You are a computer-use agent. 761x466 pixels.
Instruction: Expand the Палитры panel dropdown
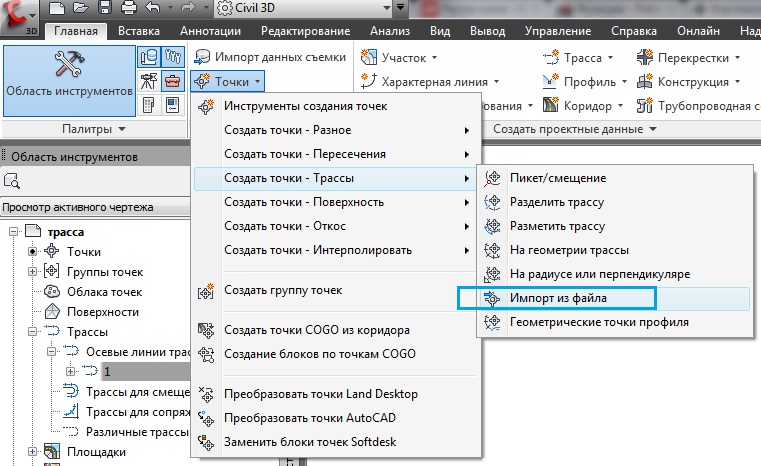click(94, 129)
